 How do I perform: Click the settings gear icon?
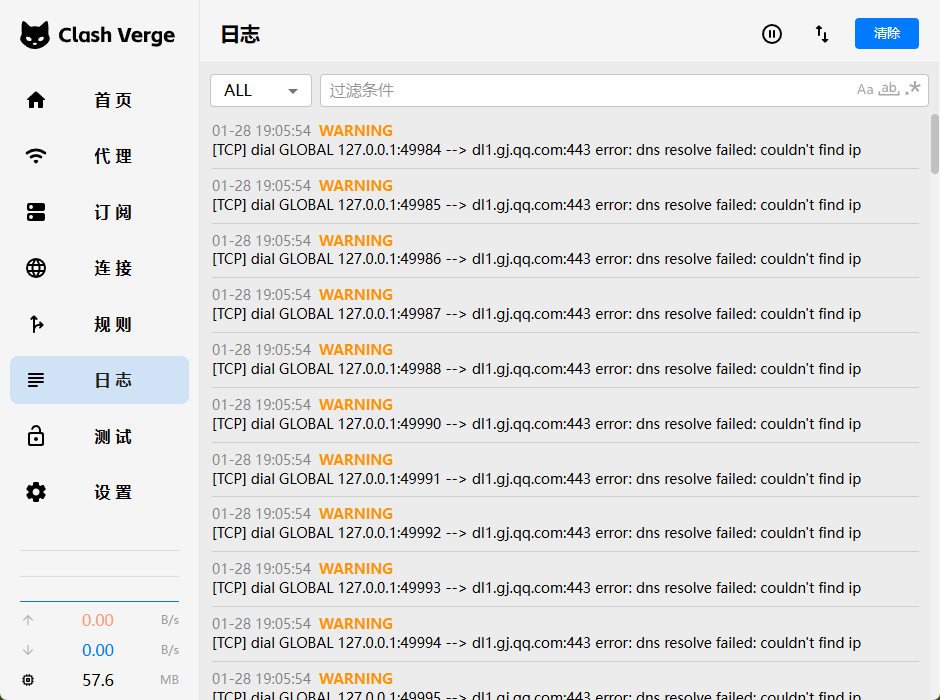coord(36,492)
